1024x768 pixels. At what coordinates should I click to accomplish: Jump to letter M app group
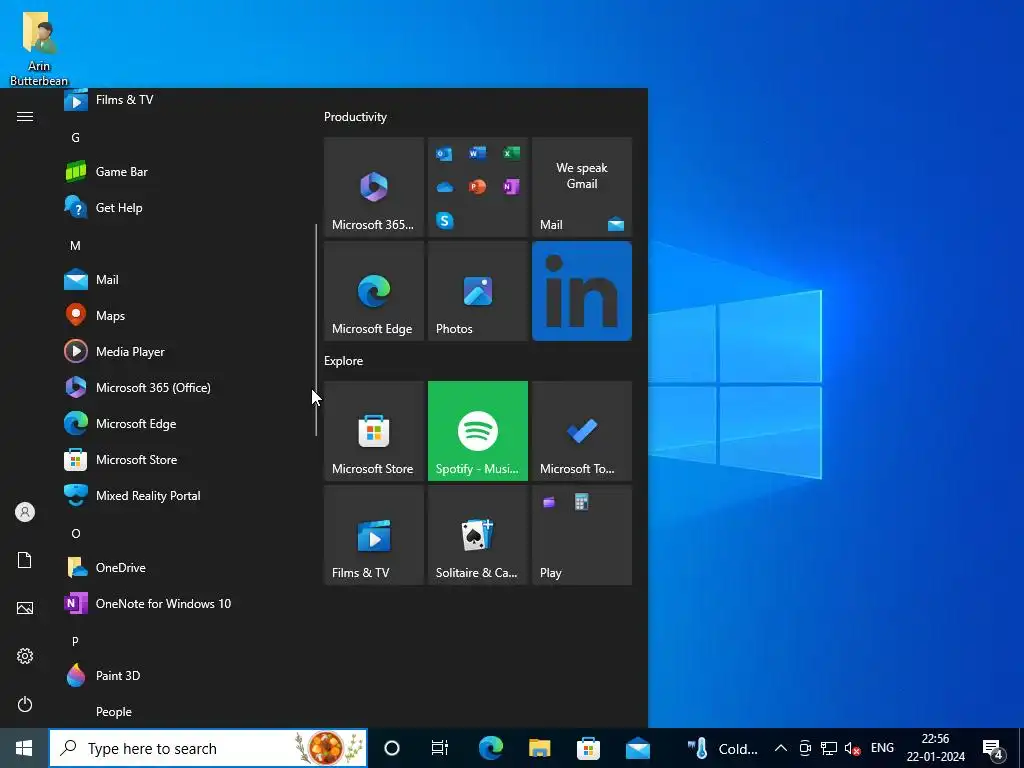pyautogui.click(x=76, y=246)
